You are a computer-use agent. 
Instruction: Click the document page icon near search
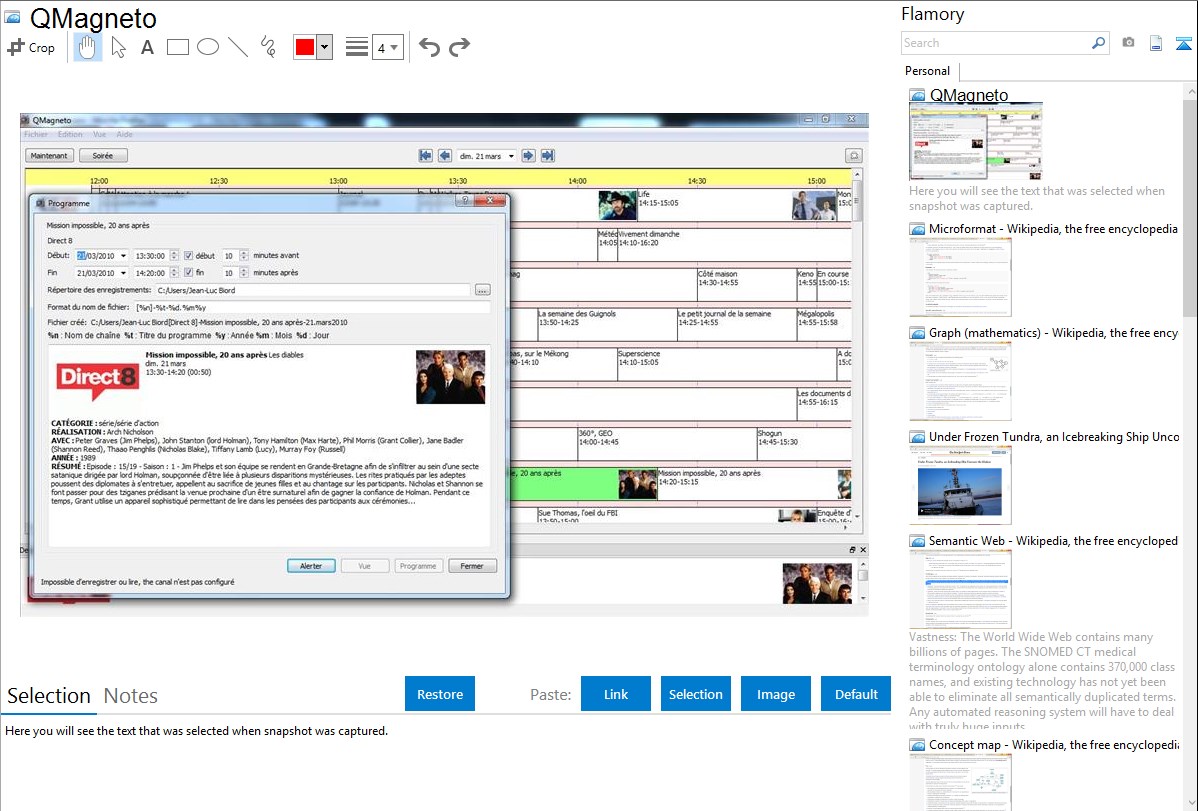(x=1156, y=43)
